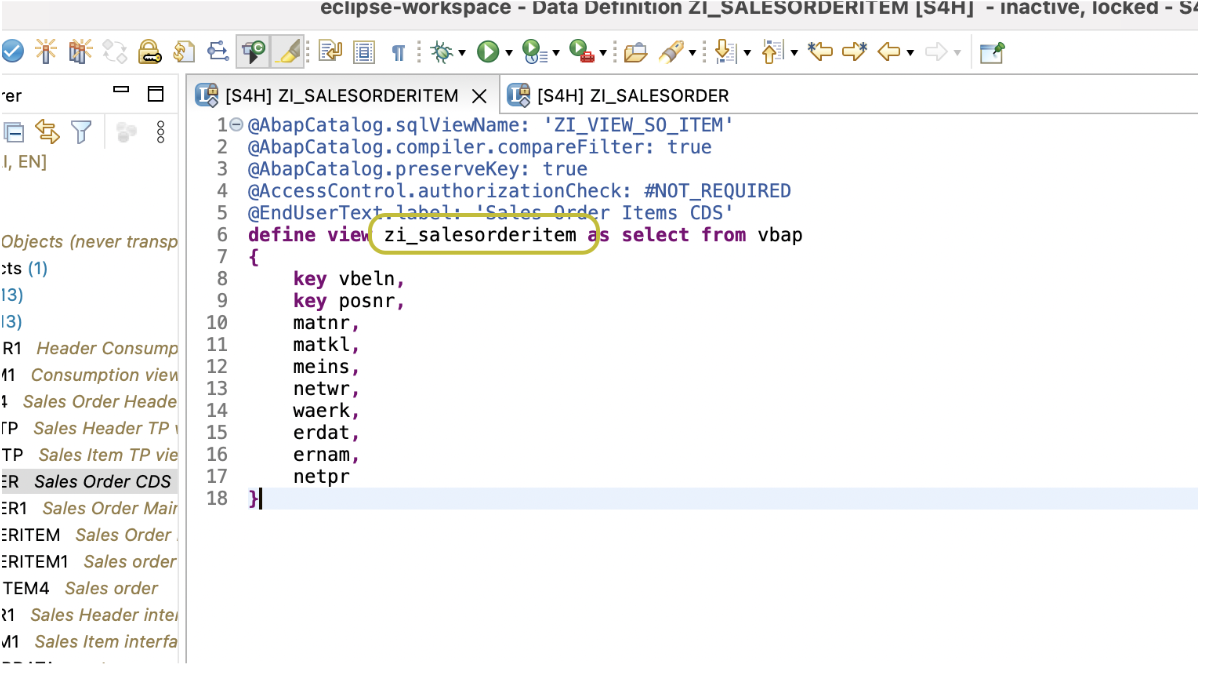The image size is (1218, 674).
Task: Collapse the code fold at line 1
Action: pos(236,125)
